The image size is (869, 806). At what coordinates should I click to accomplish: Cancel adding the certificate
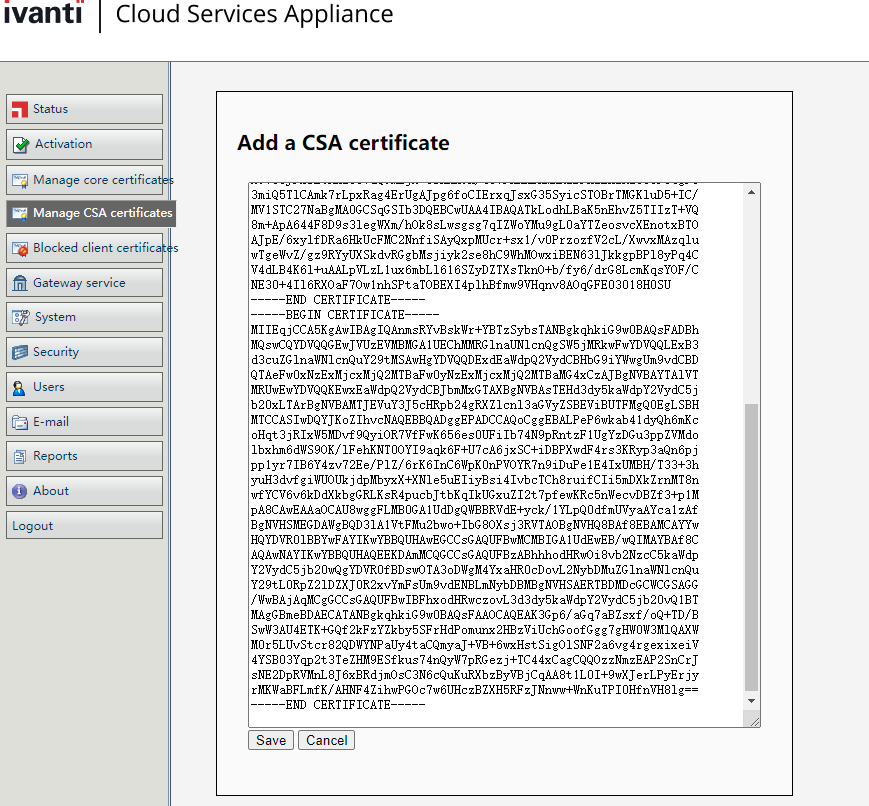point(327,741)
